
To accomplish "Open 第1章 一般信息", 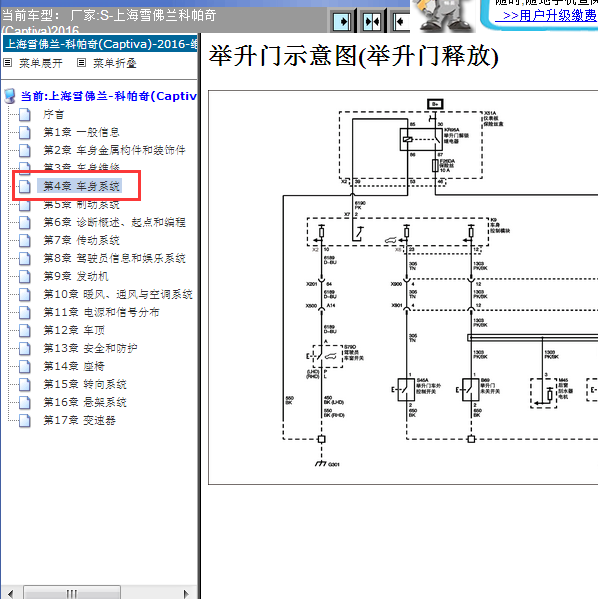I will (x=81, y=132).
